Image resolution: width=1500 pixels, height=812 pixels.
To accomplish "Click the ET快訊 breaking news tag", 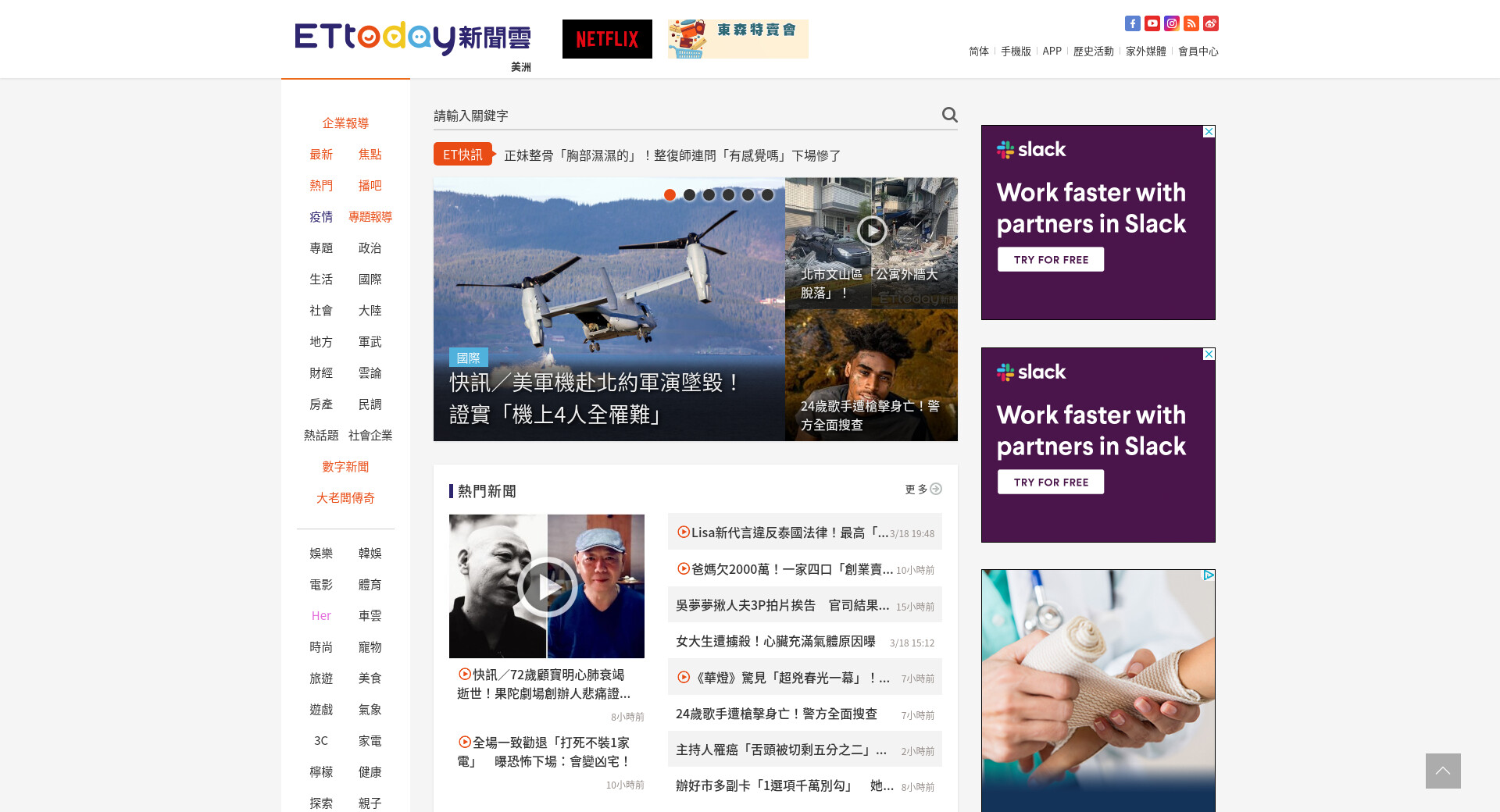I will 463,155.
